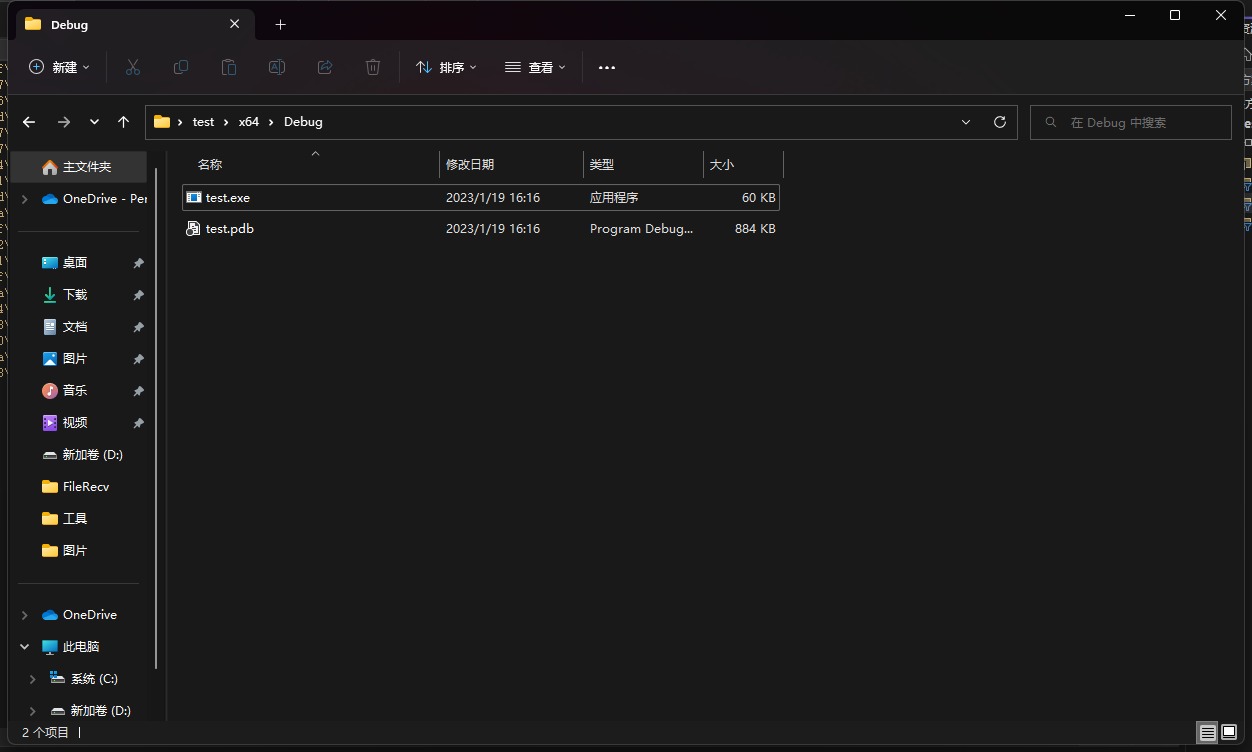The width and height of the screenshot is (1252, 752).
Task: Open the address bar history dropdown
Action: pyautogui.click(x=966, y=122)
